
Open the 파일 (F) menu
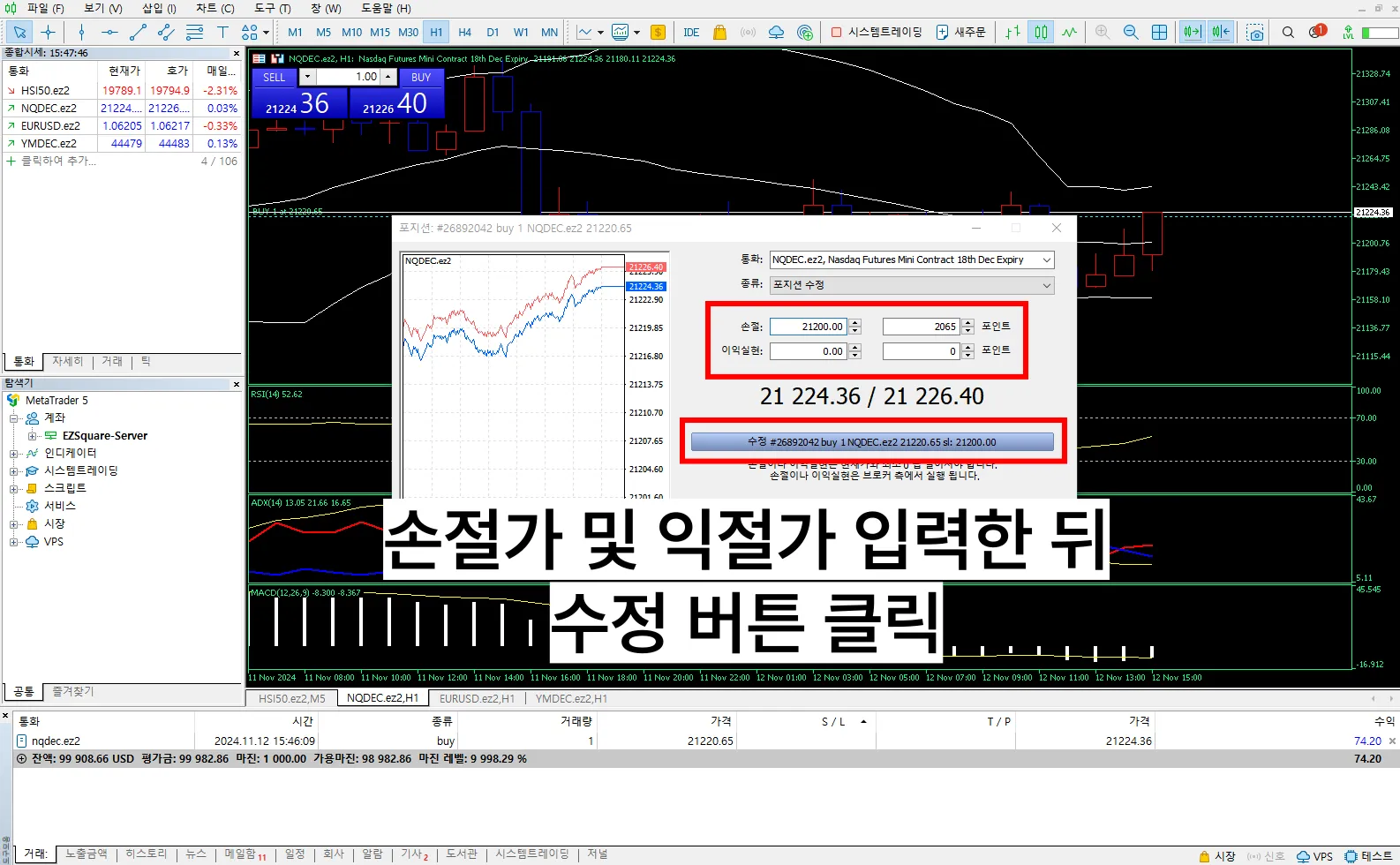[45, 8]
